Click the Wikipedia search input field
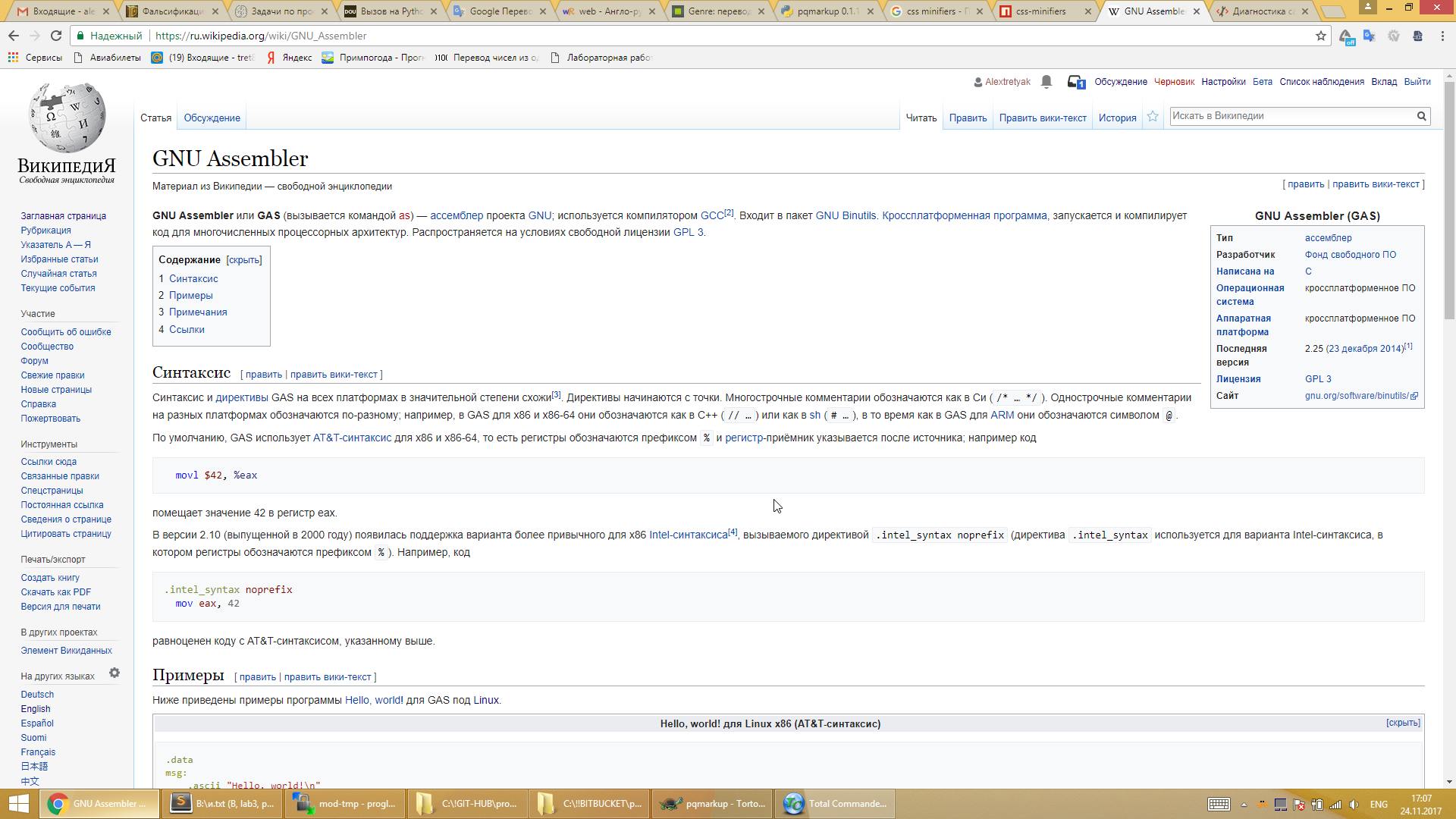1456x819 pixels. tap(1291, 116)
